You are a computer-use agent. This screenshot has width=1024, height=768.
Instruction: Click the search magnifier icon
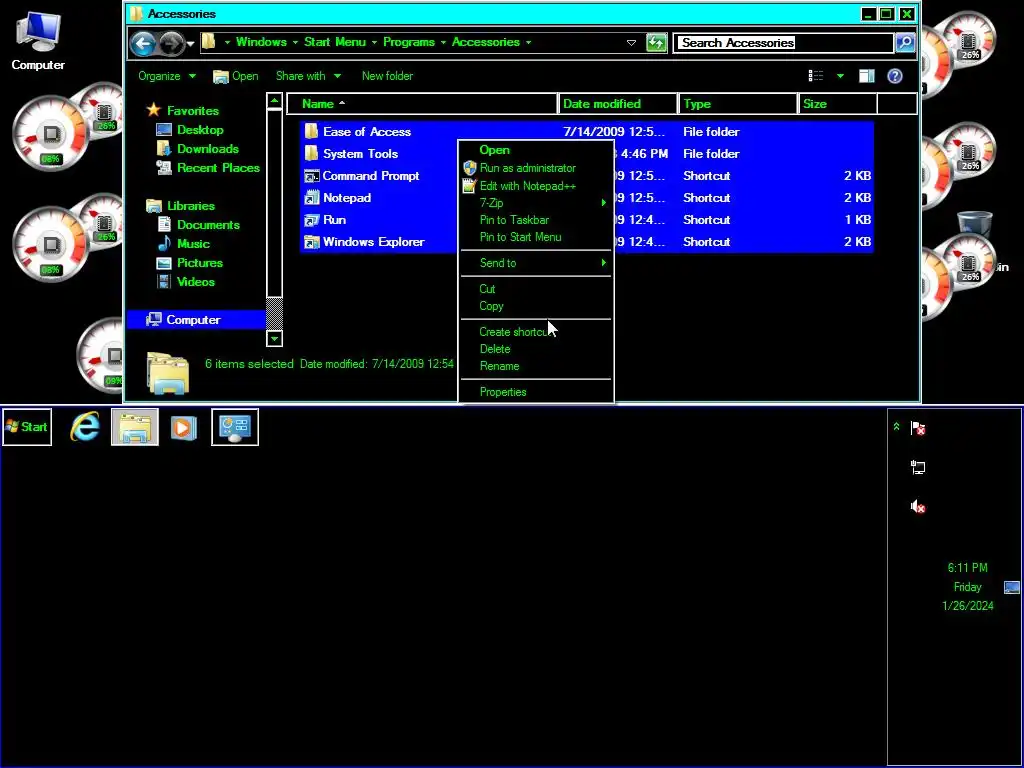pyautogui.click(x=904, y=42)
